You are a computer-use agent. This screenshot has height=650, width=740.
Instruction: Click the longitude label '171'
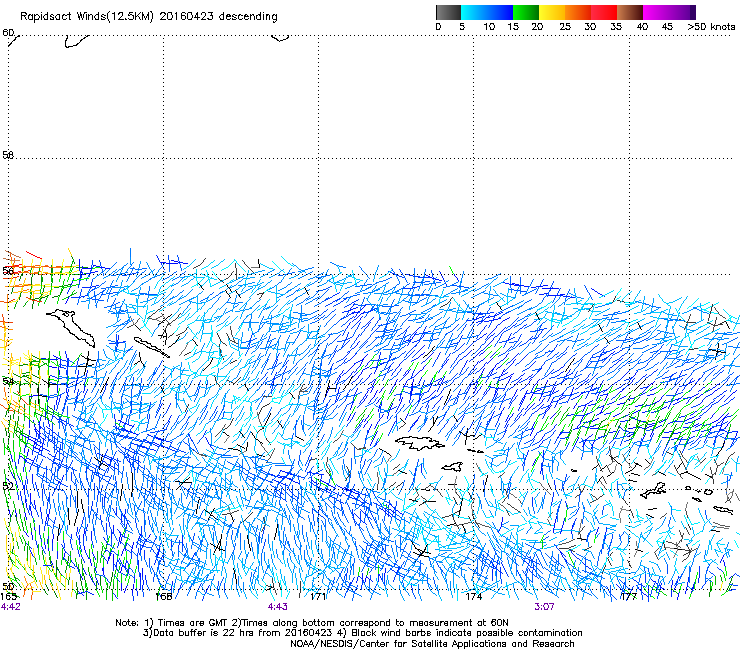click(x=319, y=596)
